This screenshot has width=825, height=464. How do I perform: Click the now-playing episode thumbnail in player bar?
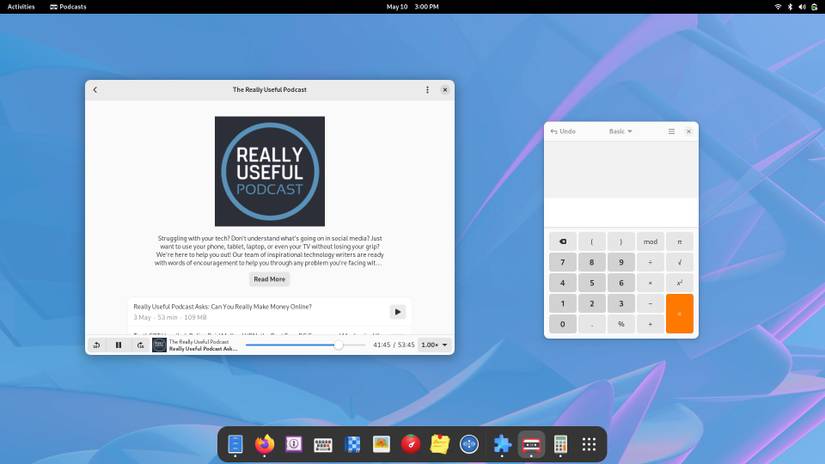[x=159, y=345]
